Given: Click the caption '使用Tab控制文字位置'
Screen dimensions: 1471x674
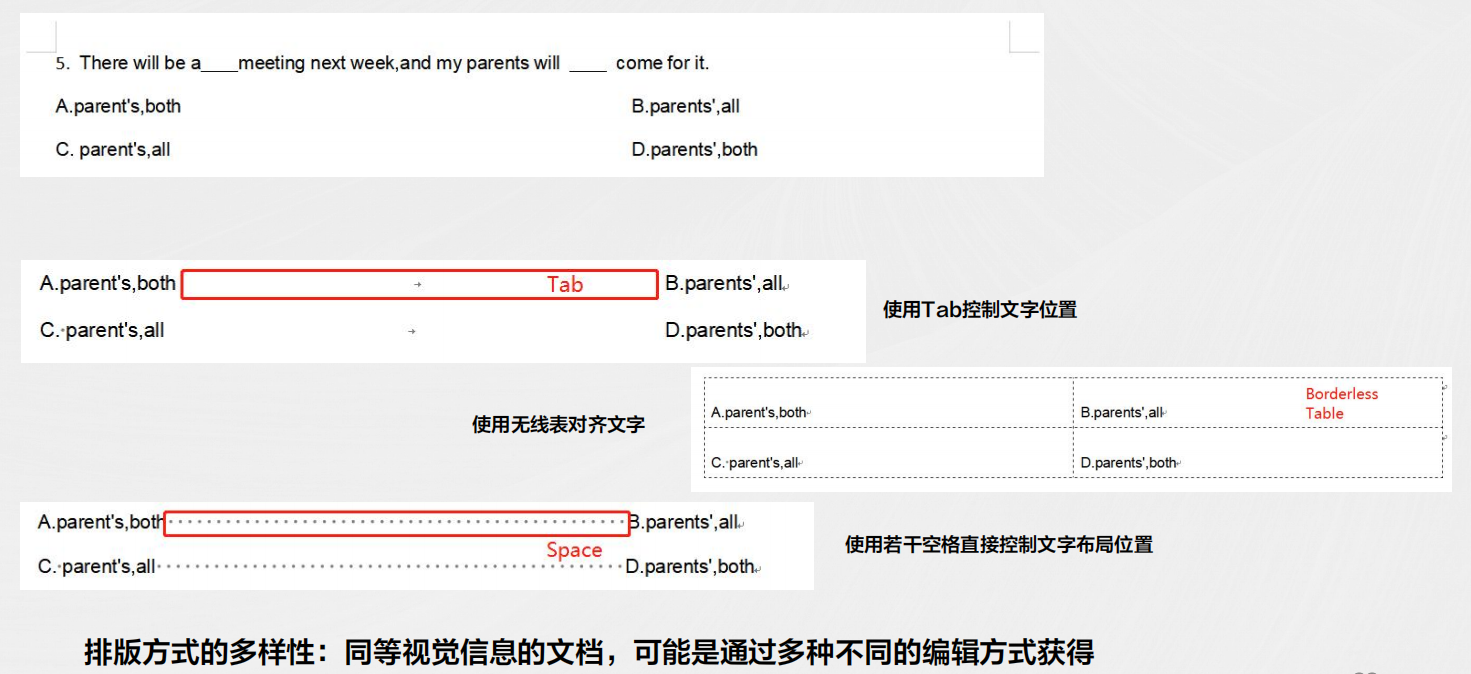Looking at the screenshot, I should (x=980, y=310).
